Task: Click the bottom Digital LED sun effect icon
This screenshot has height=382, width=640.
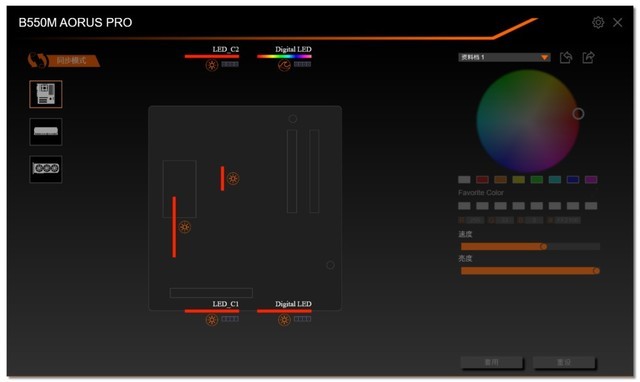Action: (x=284, y=320)
